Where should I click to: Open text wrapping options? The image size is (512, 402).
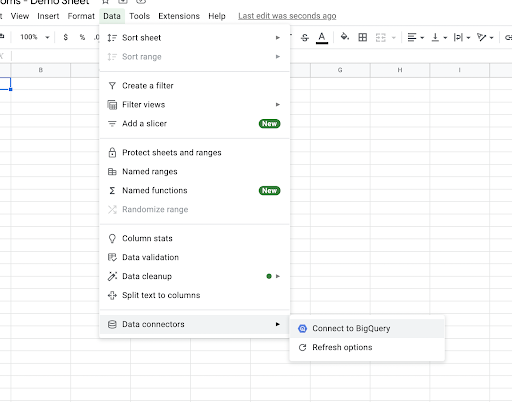click(458, 37)
